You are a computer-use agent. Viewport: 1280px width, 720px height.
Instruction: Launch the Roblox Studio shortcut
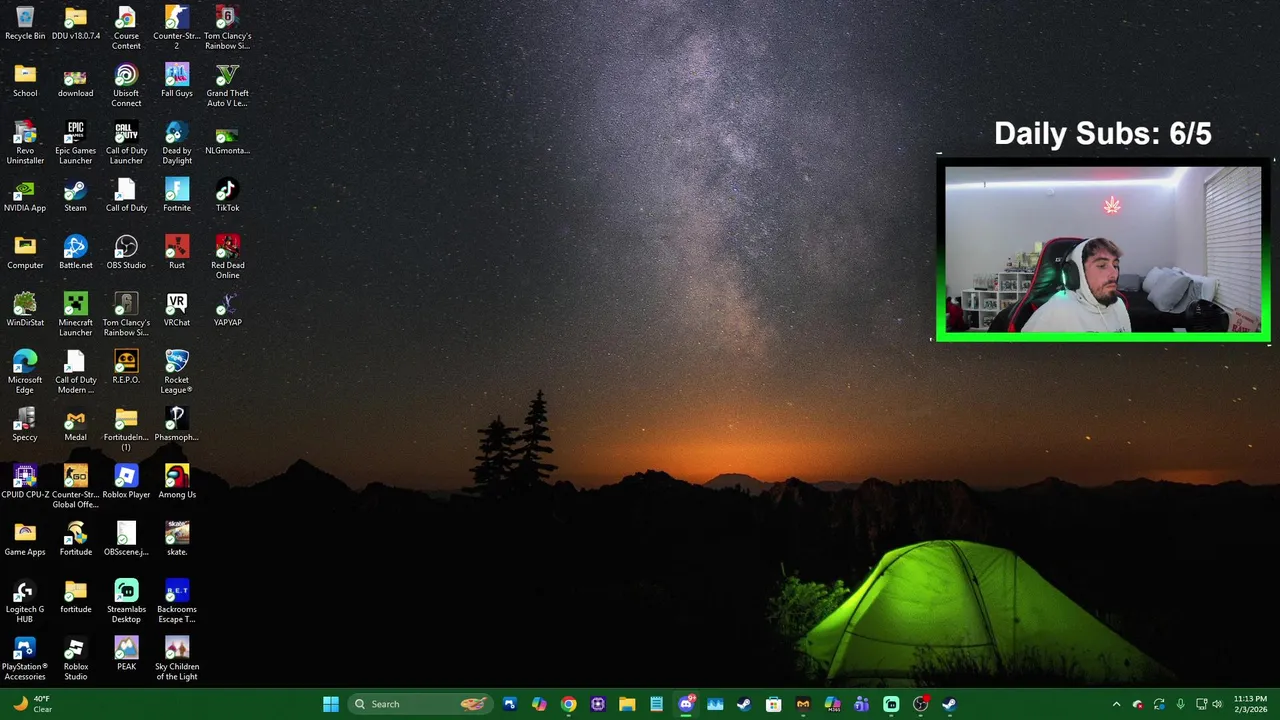(x=75, y=659)
